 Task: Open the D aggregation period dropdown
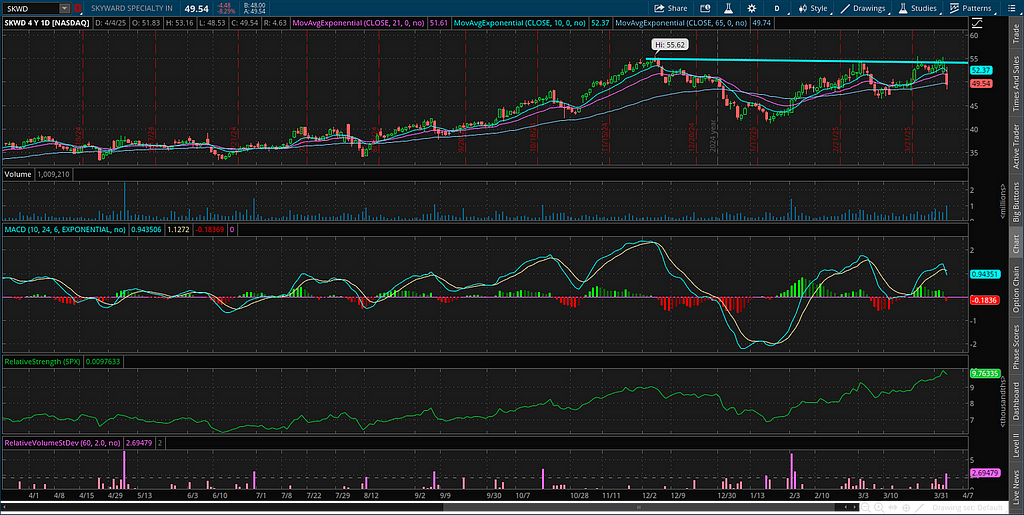[777, 8]
